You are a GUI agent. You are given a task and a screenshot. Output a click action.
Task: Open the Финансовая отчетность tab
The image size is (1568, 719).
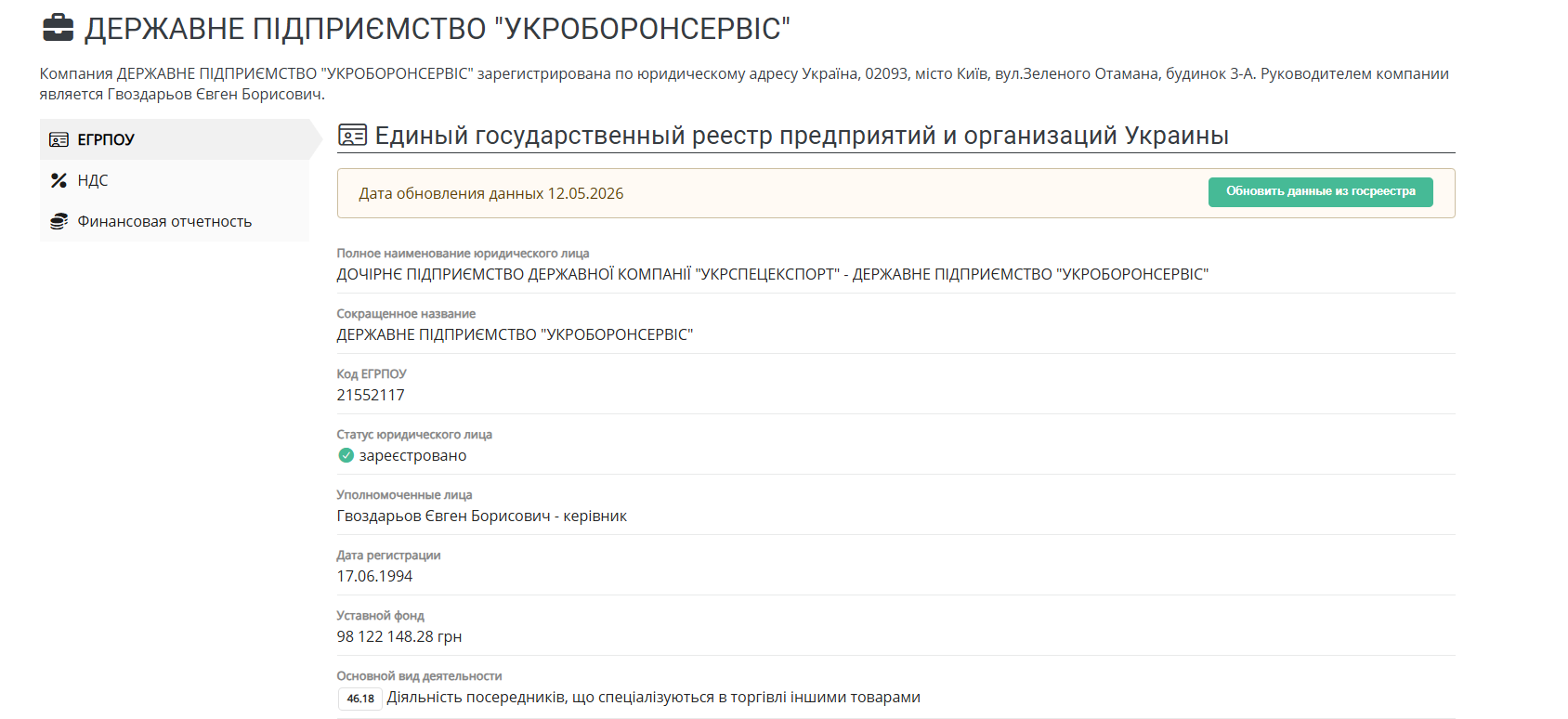[175, 221]
